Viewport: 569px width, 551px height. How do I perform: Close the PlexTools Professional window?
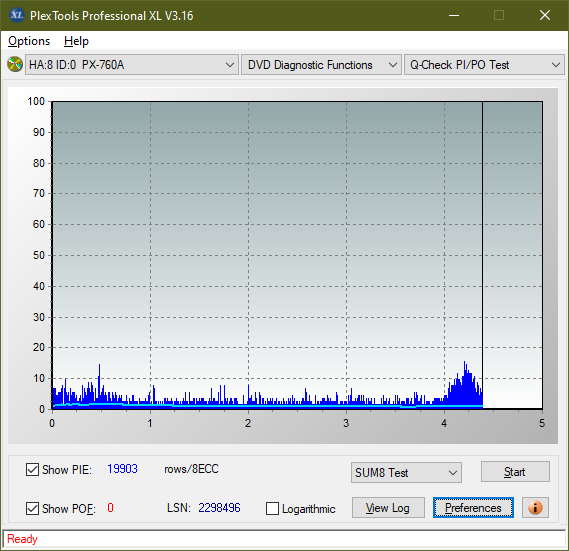coord(545,15)
